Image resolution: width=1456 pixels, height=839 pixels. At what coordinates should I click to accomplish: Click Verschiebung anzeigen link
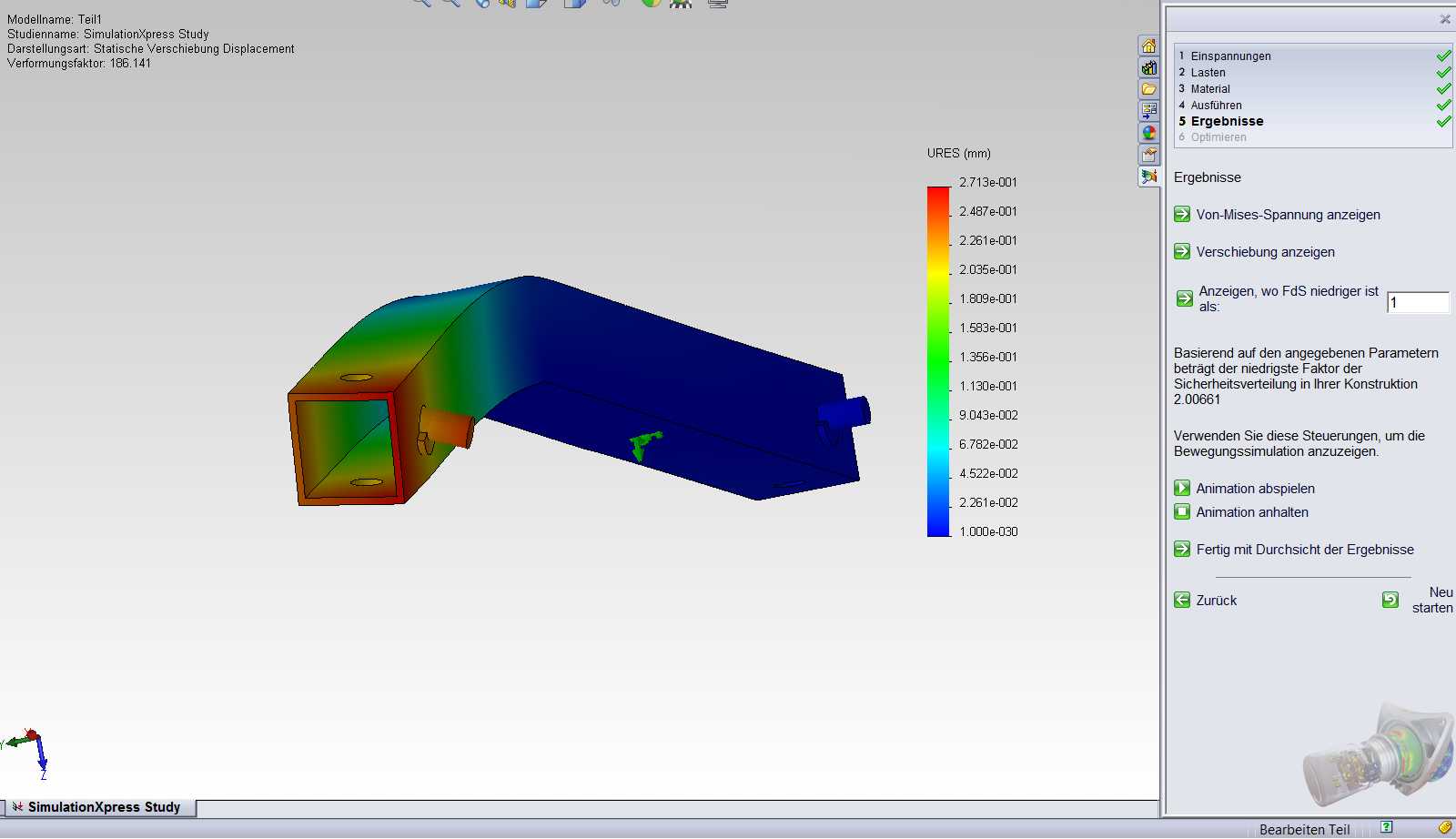point(1265,252)
